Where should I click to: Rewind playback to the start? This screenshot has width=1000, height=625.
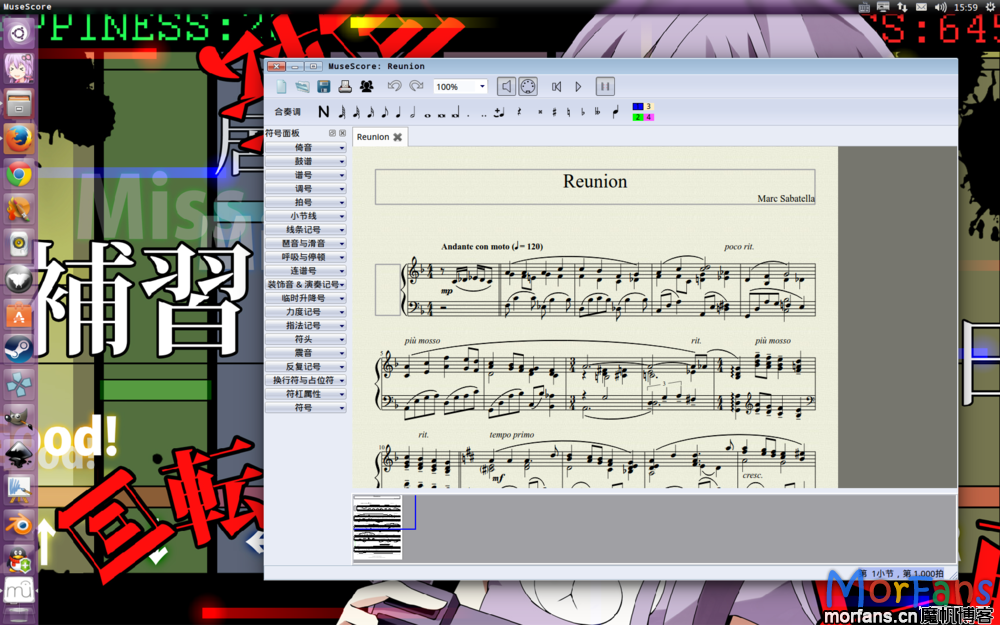tap(557, 86)
